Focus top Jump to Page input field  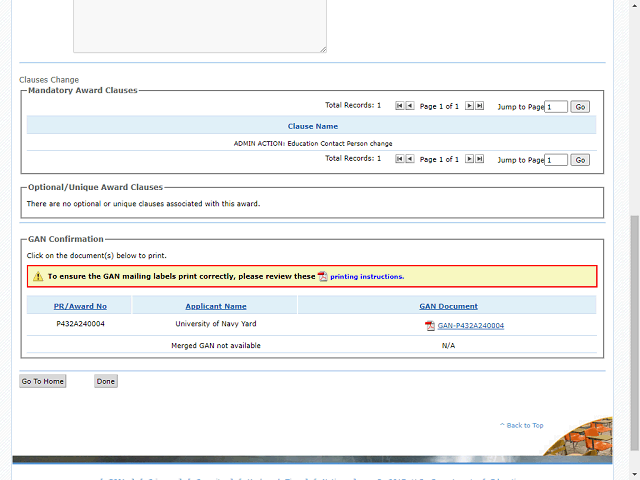tap(556, 106)
